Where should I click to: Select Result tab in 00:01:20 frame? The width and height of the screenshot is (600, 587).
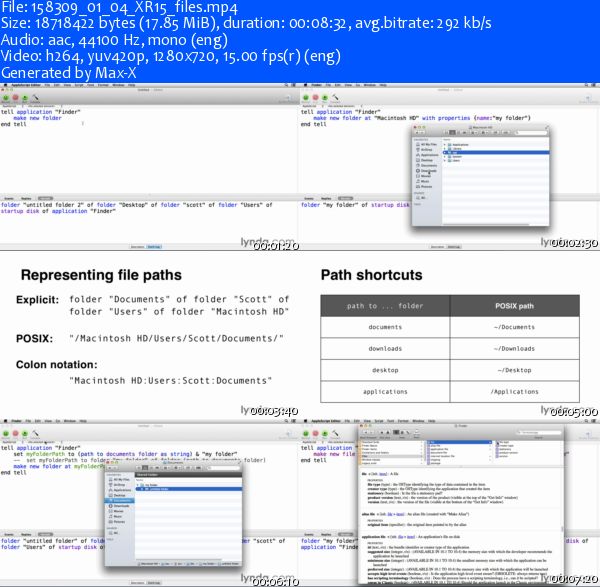(45, 198)
